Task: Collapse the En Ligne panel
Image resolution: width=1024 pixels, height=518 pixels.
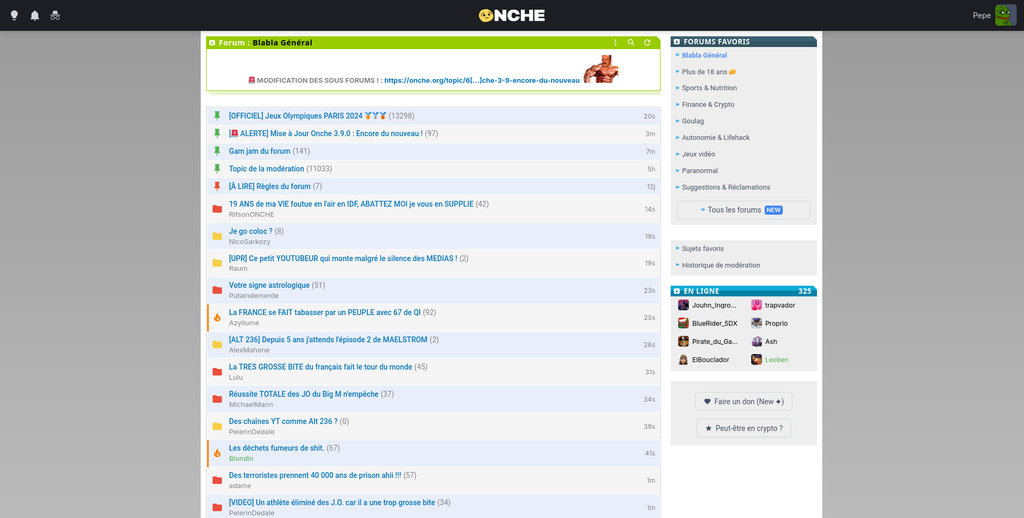Action: tap(677, 291)
